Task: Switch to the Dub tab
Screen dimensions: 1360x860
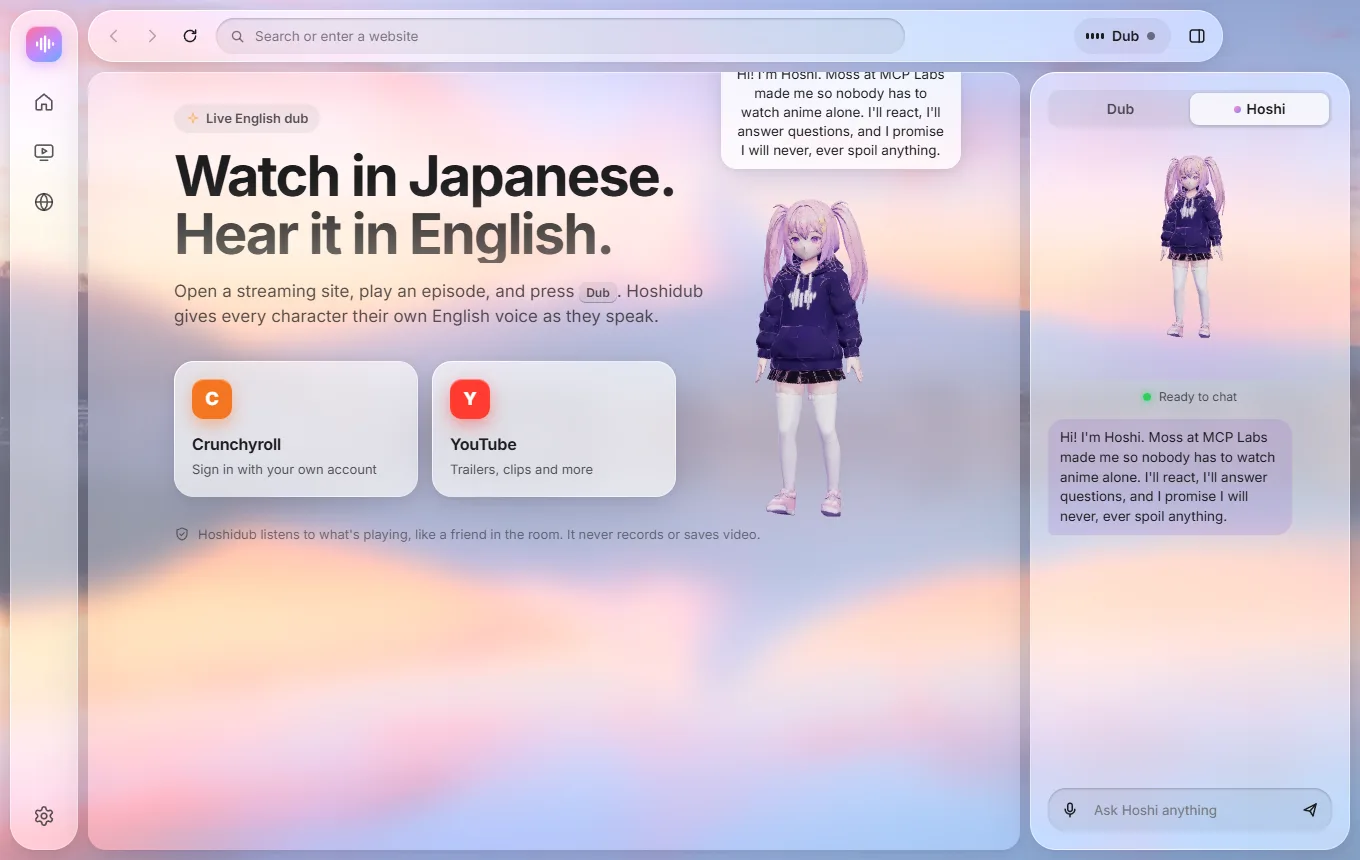Action: tap(1120, 109)
